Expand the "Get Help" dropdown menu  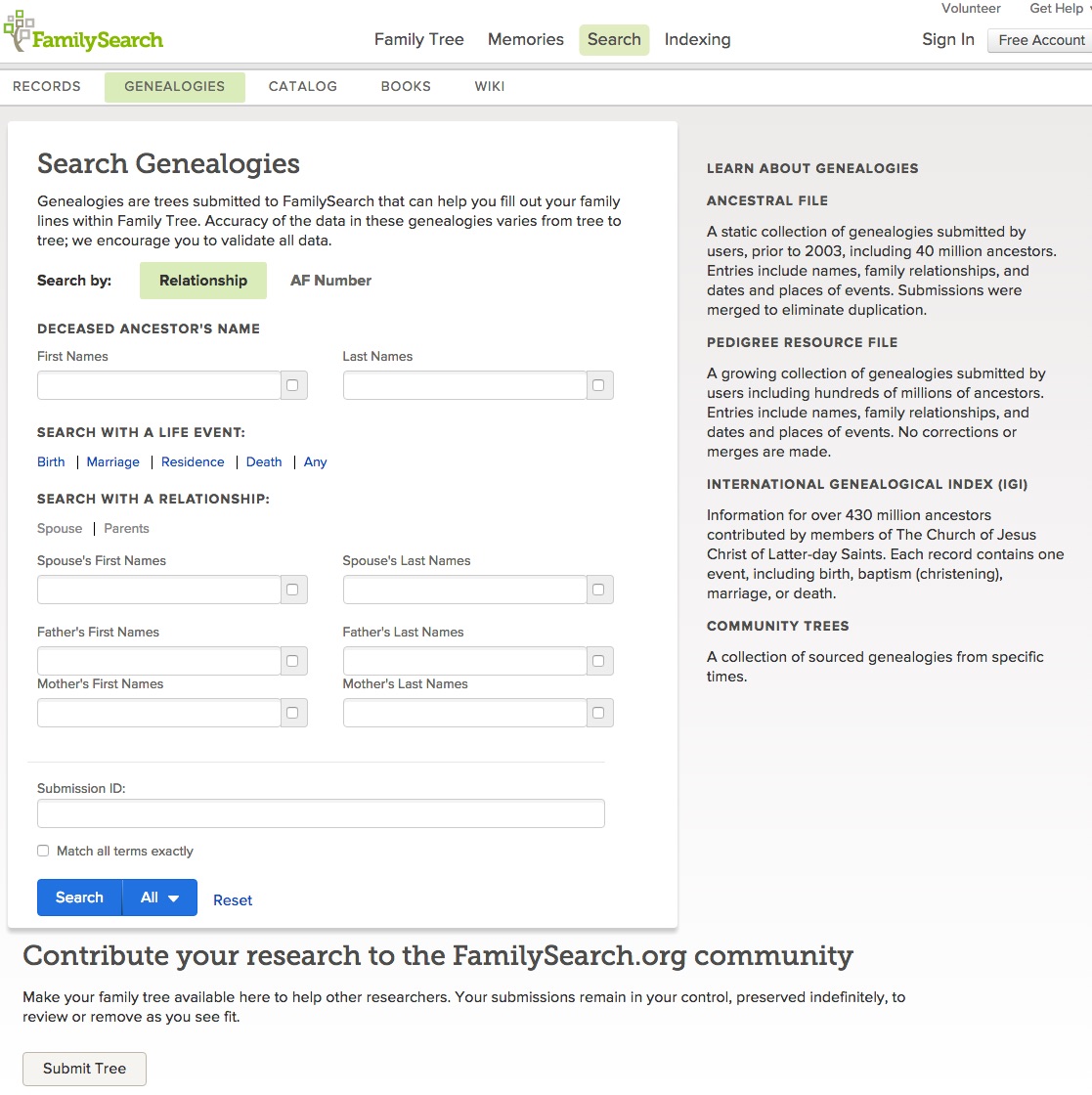[1056, 9]
